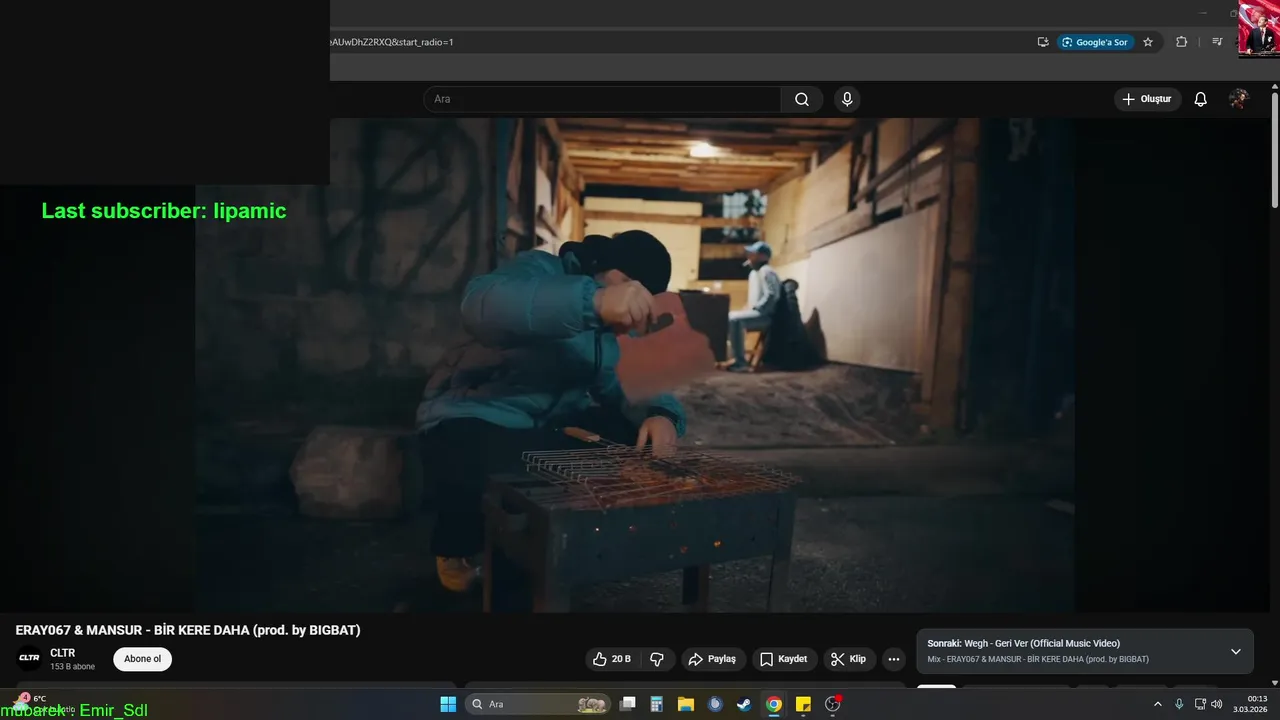
Task: Bookmark this page with the star icon
Action: click(1148, 42)
